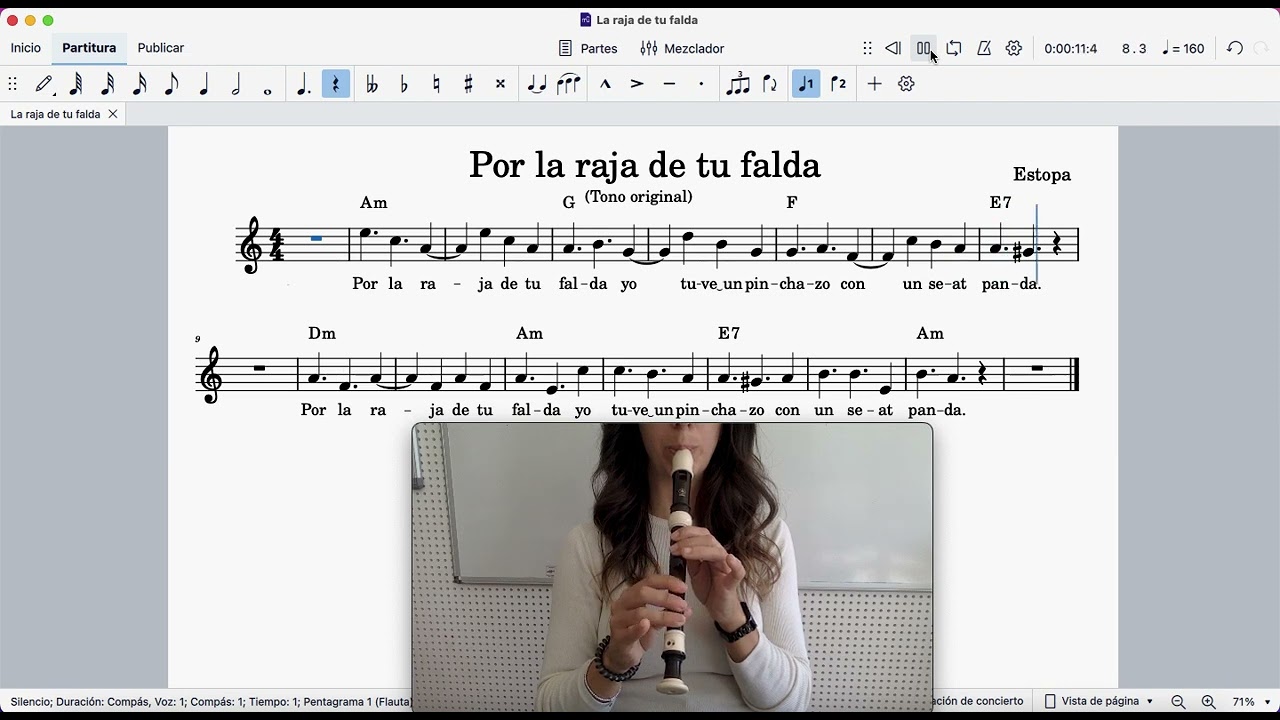Viewport: 1280px width, 720px height.
Task: Apply flat accidental
Action: tap(404, 85)
